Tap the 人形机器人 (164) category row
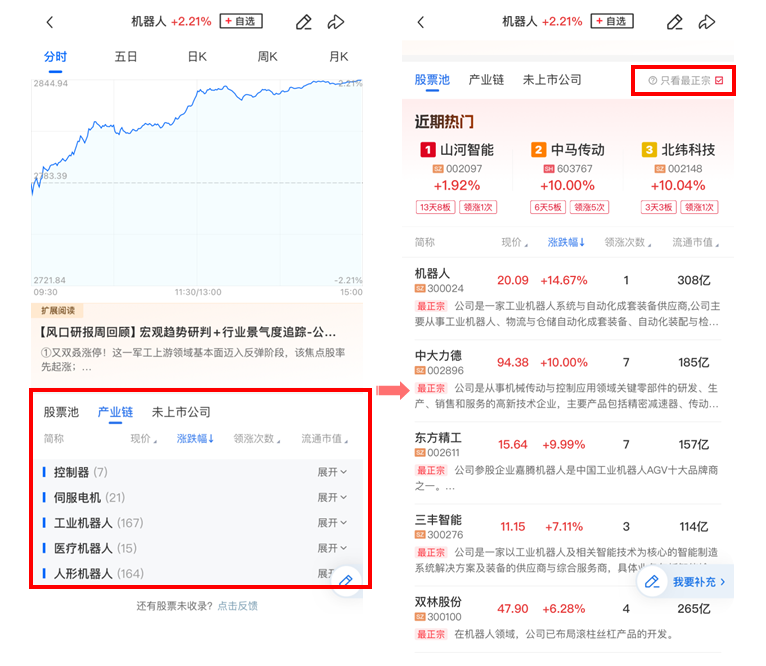Image resolution: width=766 pixels, height=666 pixels. click(195, 573)
